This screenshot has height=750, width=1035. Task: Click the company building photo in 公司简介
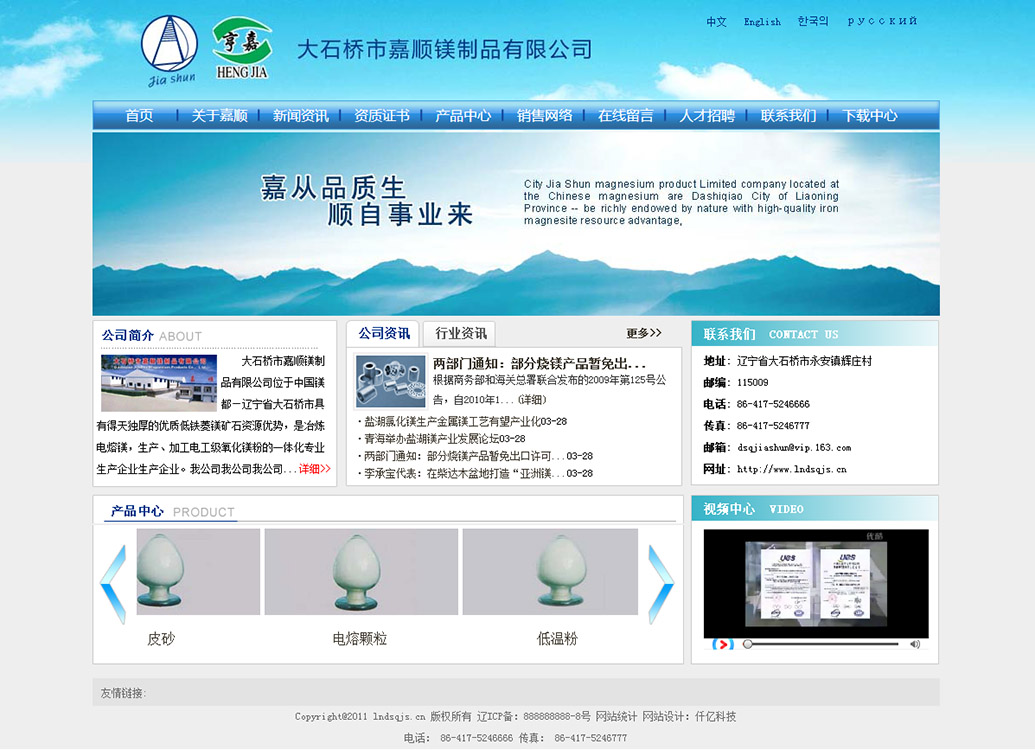point(158,382)
